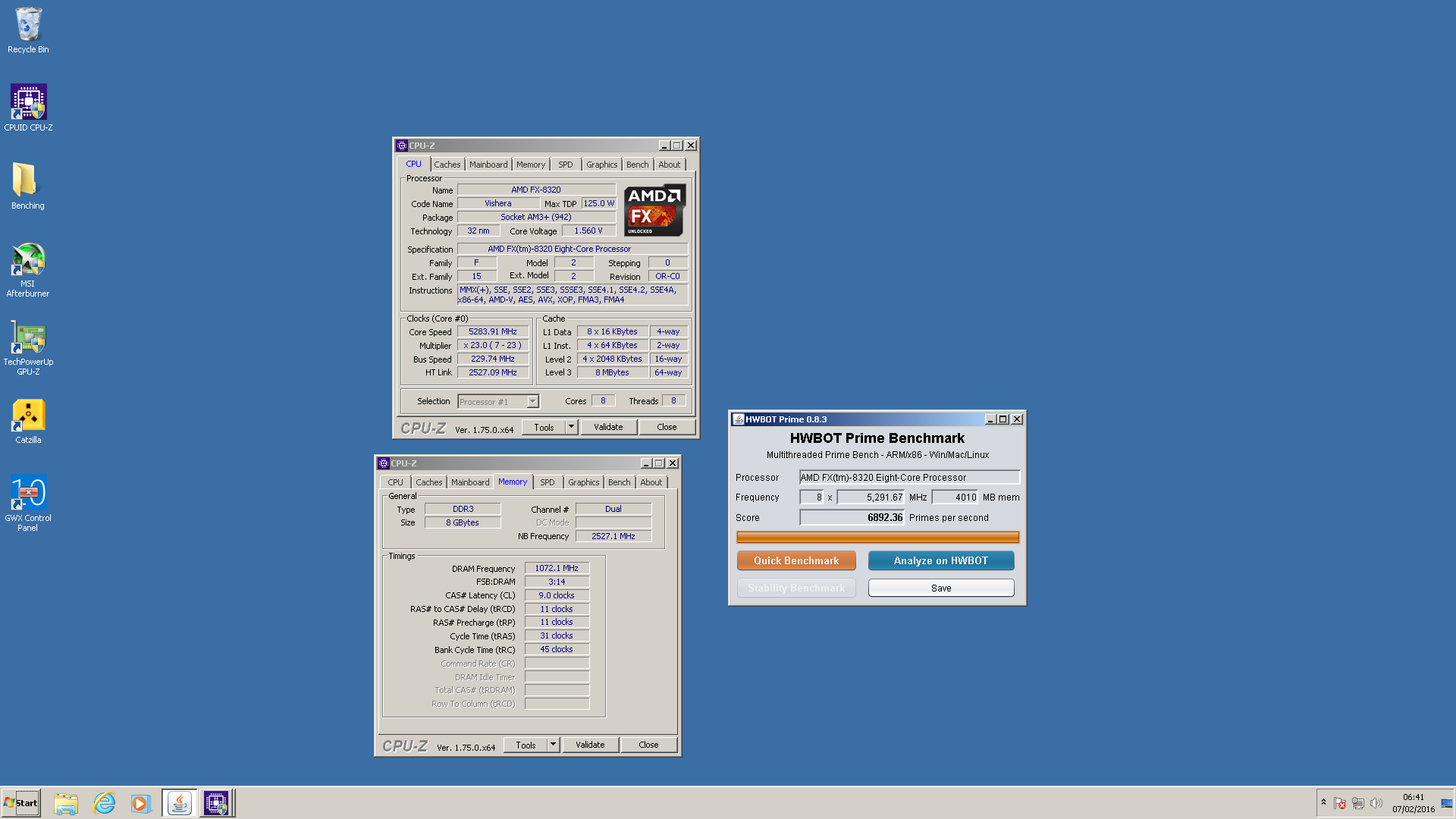Open the volume speaker tray icon
The width and height of the screenshot is (1456, 819).
1376,803
